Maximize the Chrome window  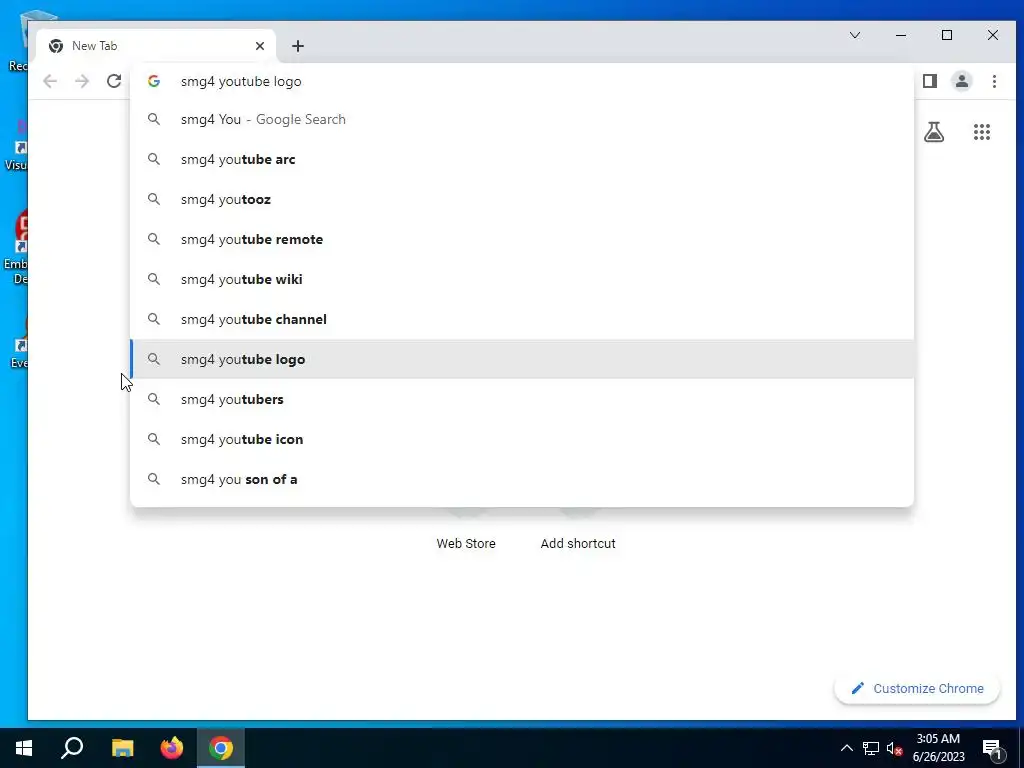pos(947,35)
